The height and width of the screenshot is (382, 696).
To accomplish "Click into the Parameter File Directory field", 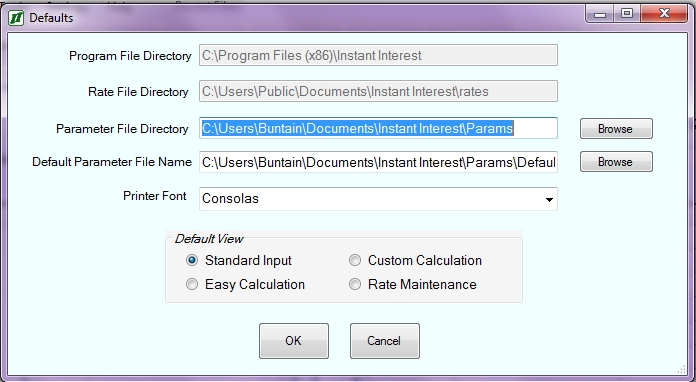I will pos(378,128).
